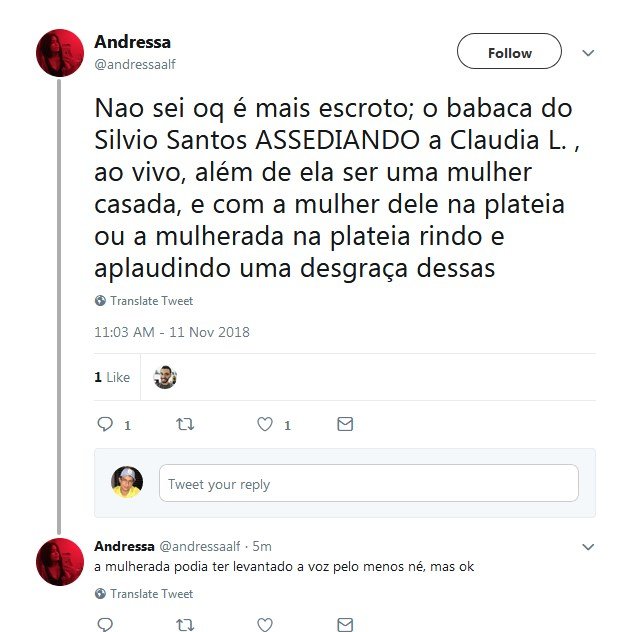Open the 11:03 AM - 11 Nov 2018 timestamp

click(x=172, y=332)
